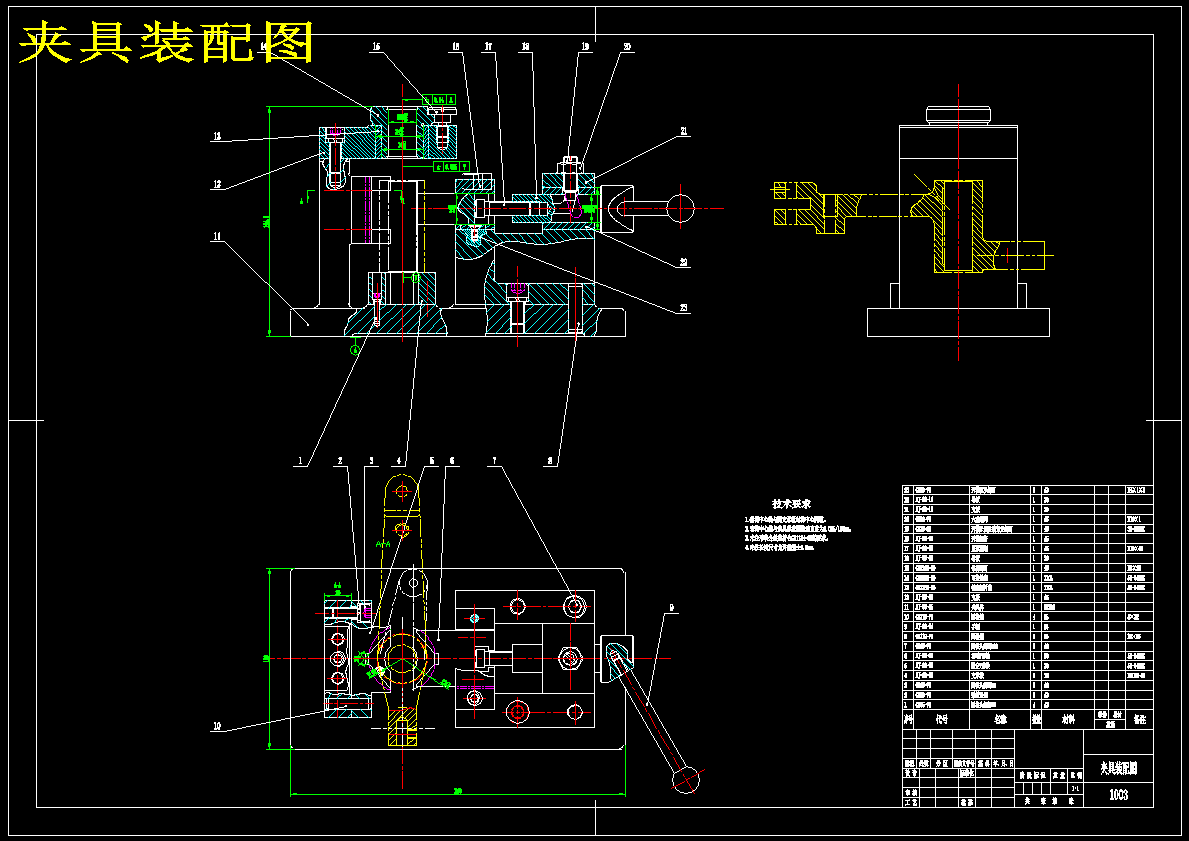Click the '备注' column header
Screen dimensions: 1189x841
click(x=1139, y=719)
